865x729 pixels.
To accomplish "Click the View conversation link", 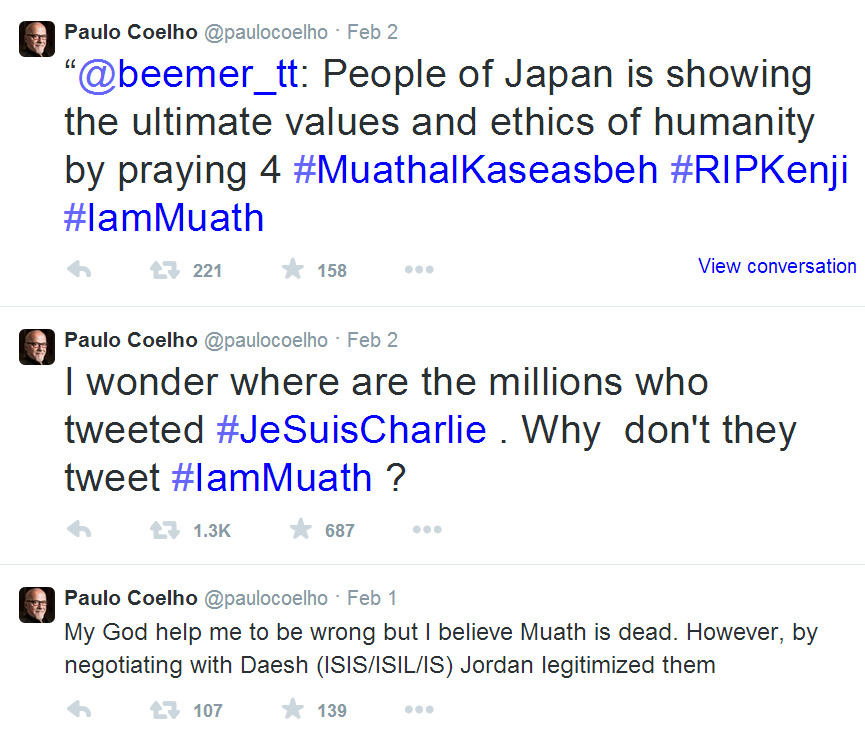I will (x=777, y=266).
